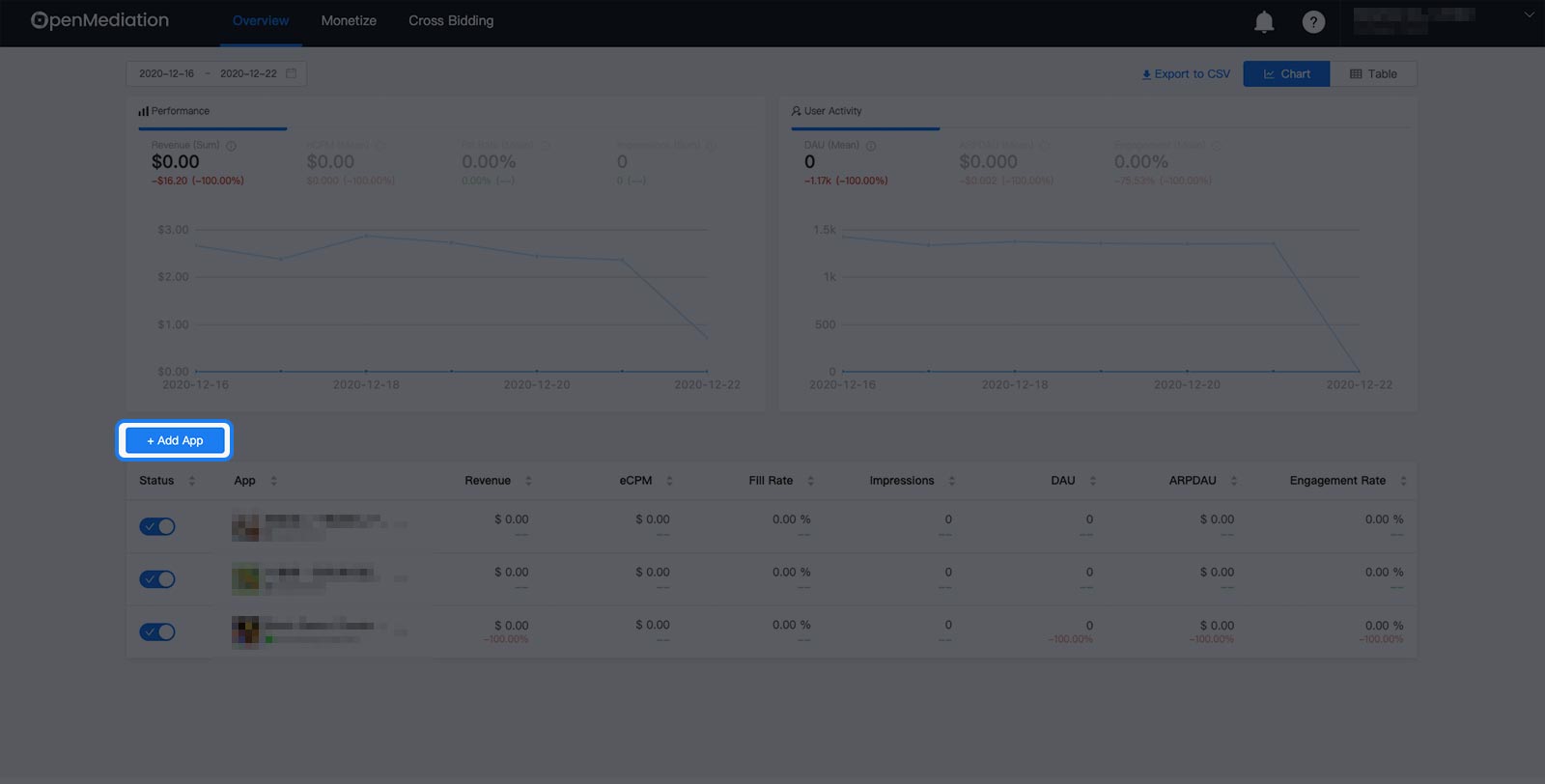Viewport: 1545px width, 784px height.
Task: Show info for Revenue (Sum) metric
Action: 231,146
